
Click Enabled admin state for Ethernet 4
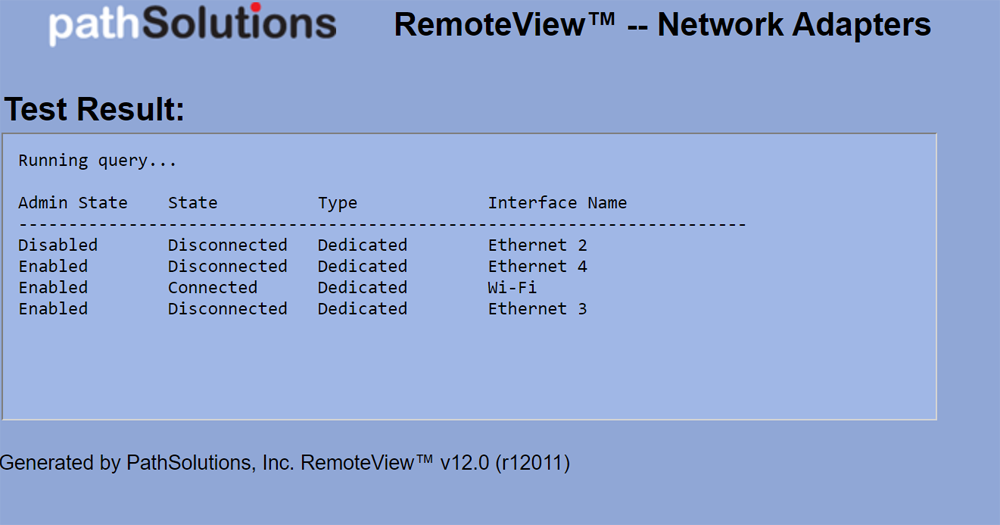(x=53, y=266)
